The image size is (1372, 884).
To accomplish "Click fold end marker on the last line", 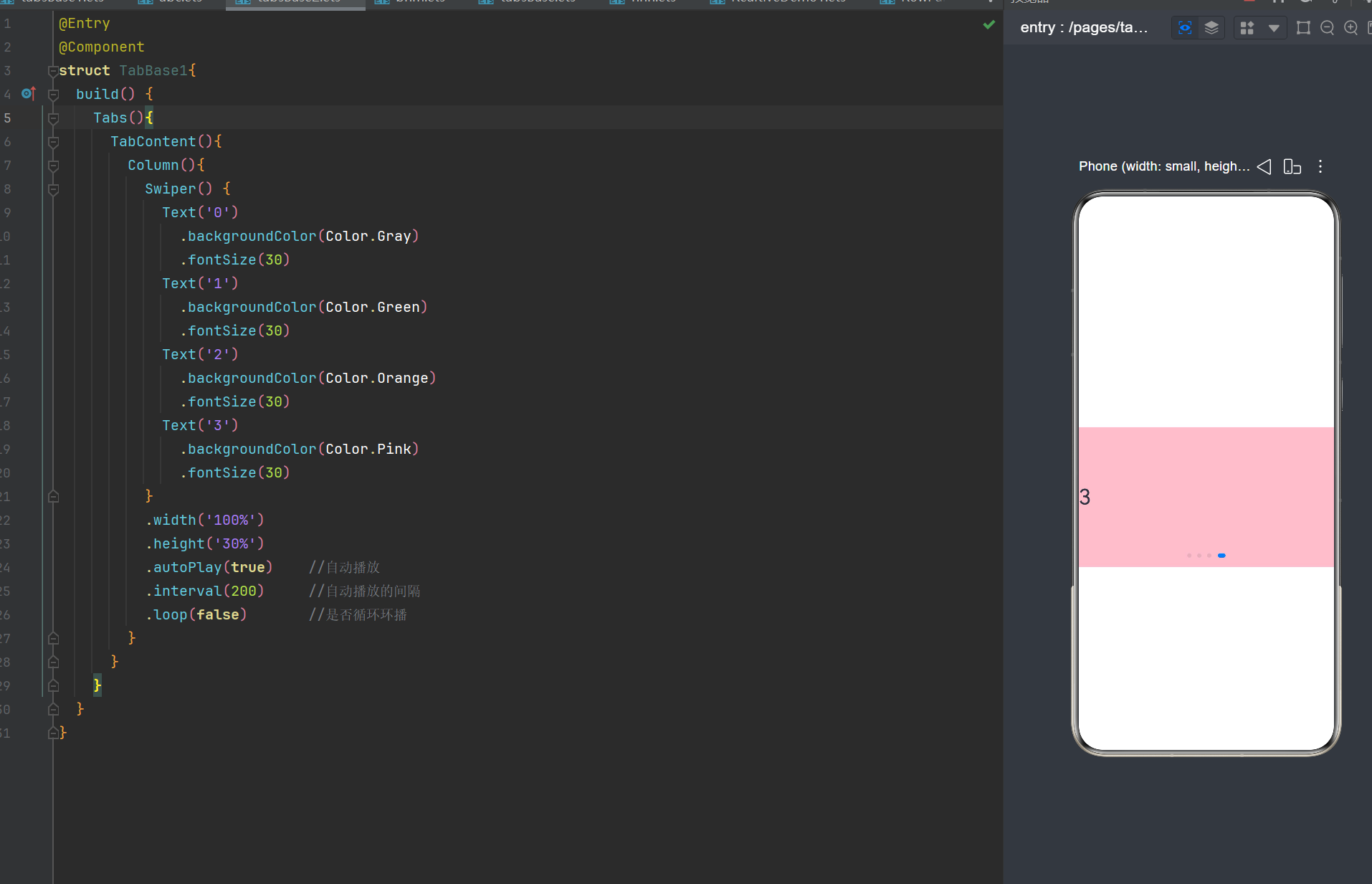I will point(53,733).
